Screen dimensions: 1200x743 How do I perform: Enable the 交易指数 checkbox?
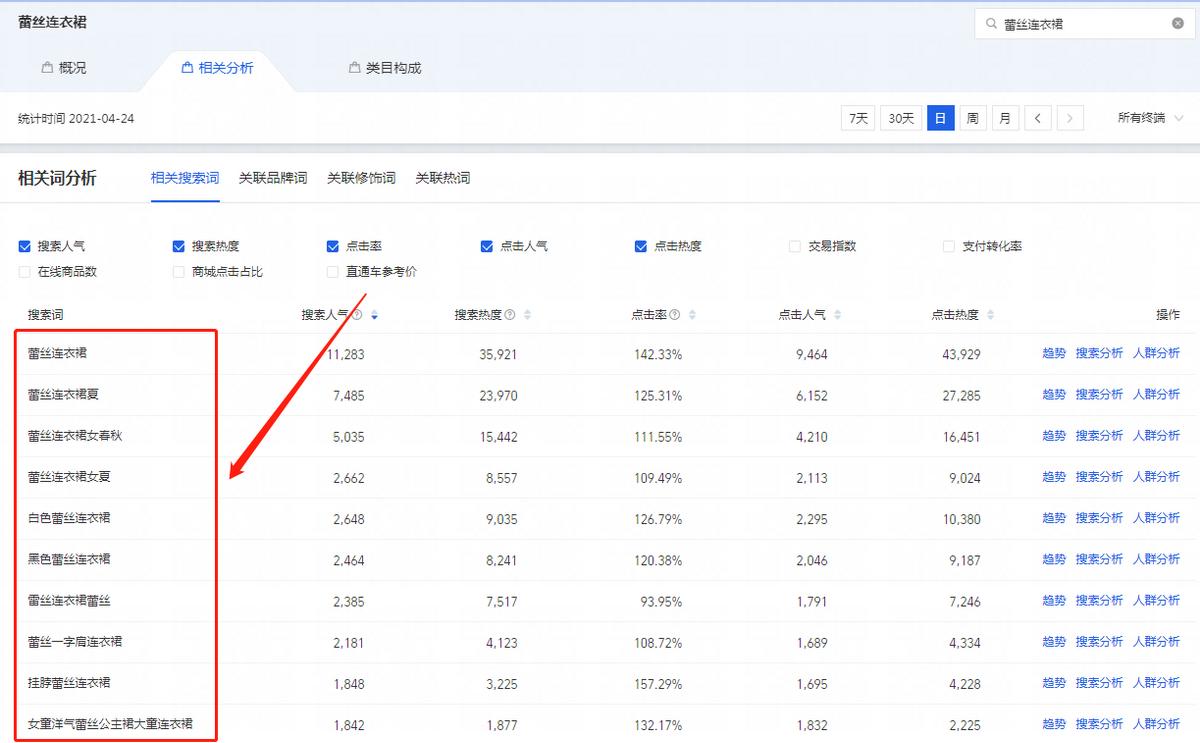[x=795, y=246]
